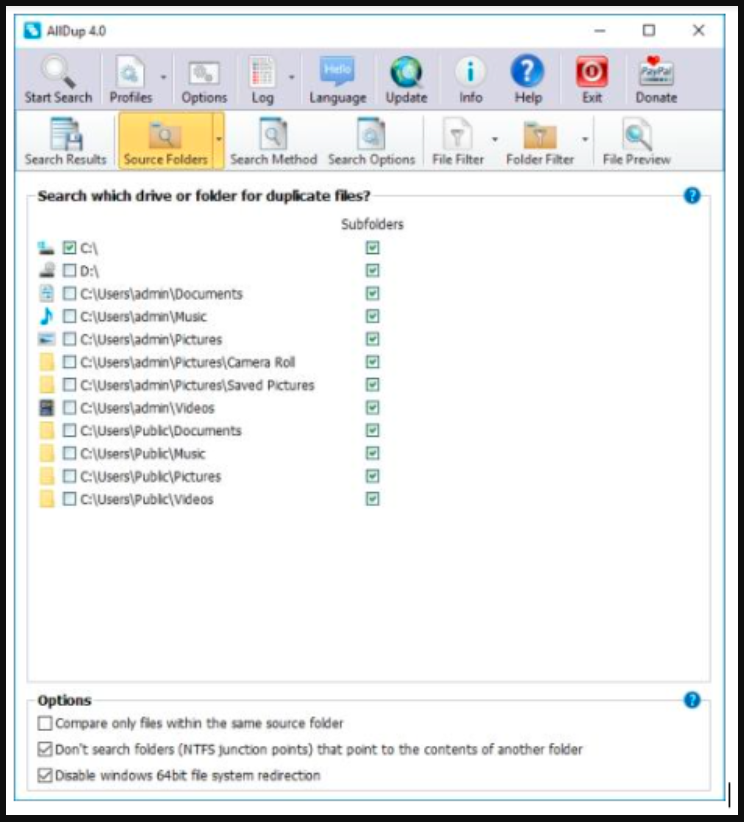Screen dimensions: 744x822
Task: Click the red Exit icon
Action: [592, 72]
